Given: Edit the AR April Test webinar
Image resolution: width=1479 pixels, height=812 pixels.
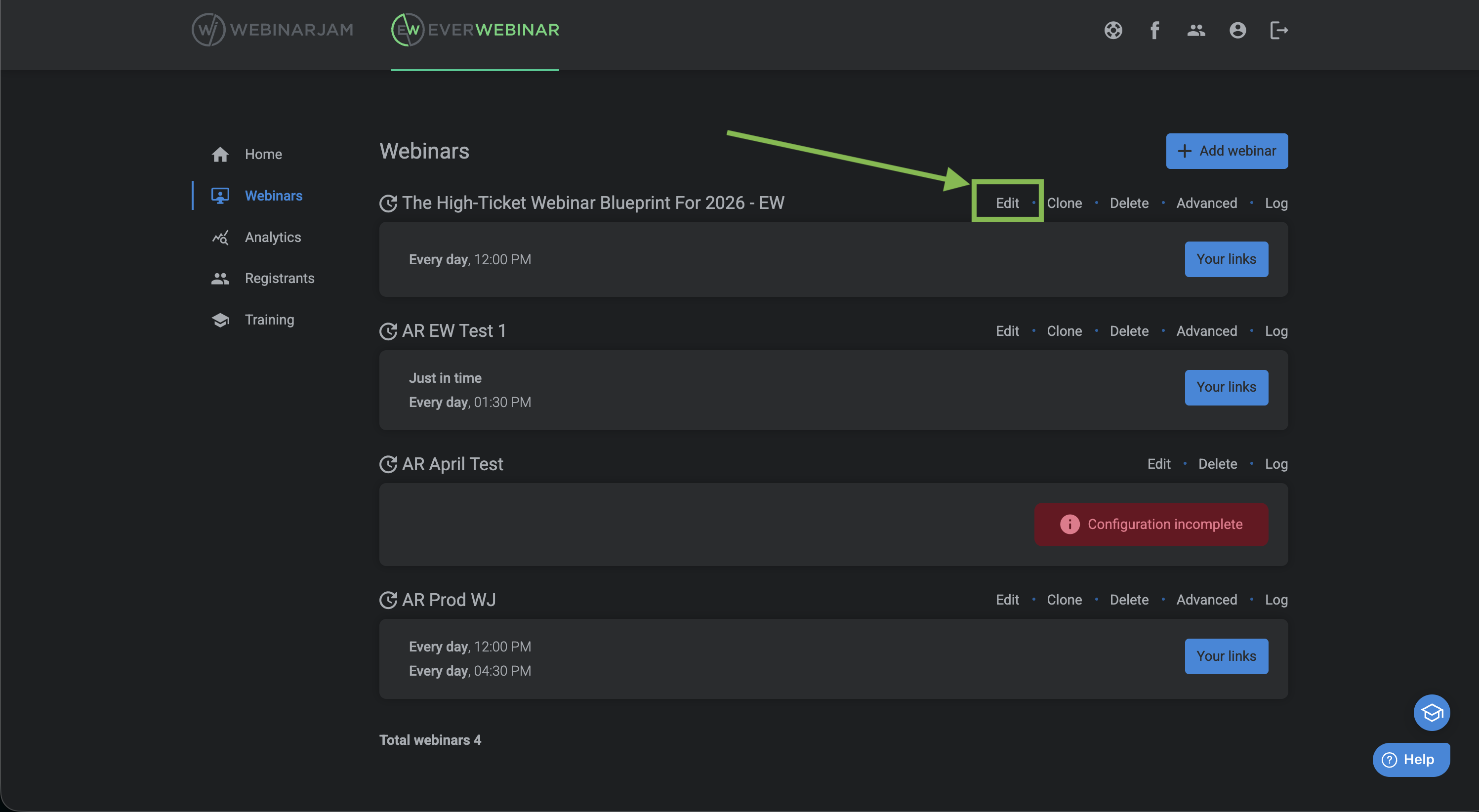Looking at the screenshot, I should [x=1158, y=464].
